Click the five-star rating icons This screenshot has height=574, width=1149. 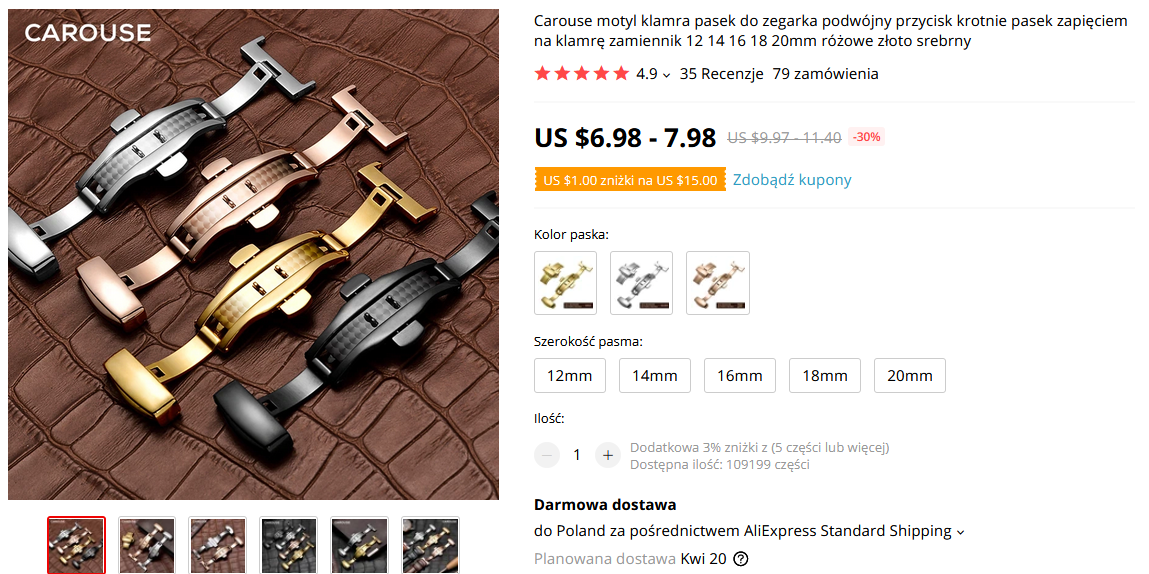pyautogui.click(x=582, y=73)
